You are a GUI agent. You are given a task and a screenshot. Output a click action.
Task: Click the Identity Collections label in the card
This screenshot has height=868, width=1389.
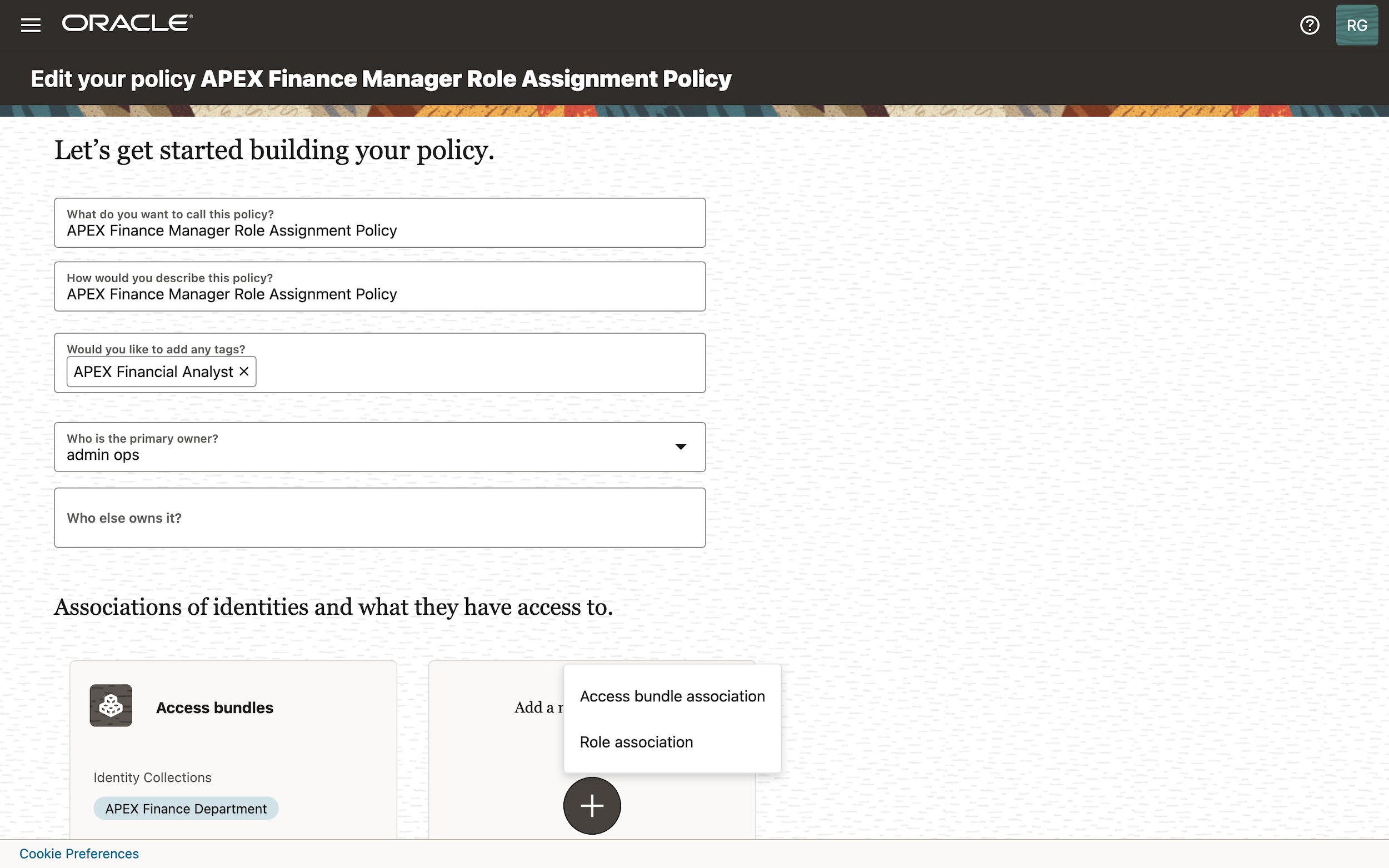pyautogui.click(x=152, y=777)
